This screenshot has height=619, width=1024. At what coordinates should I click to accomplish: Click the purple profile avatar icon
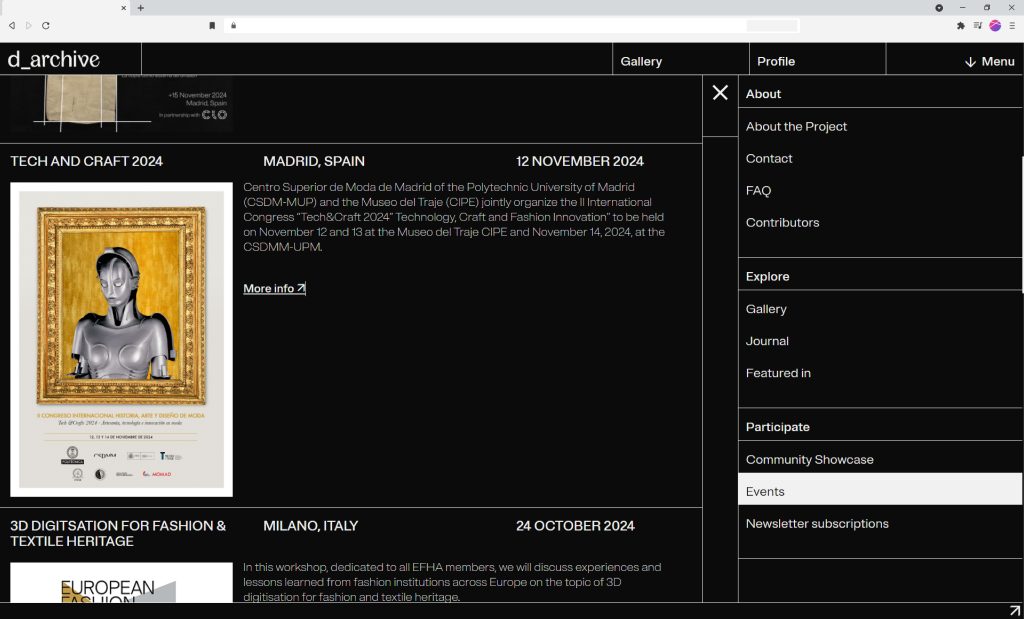coord(995,25)
